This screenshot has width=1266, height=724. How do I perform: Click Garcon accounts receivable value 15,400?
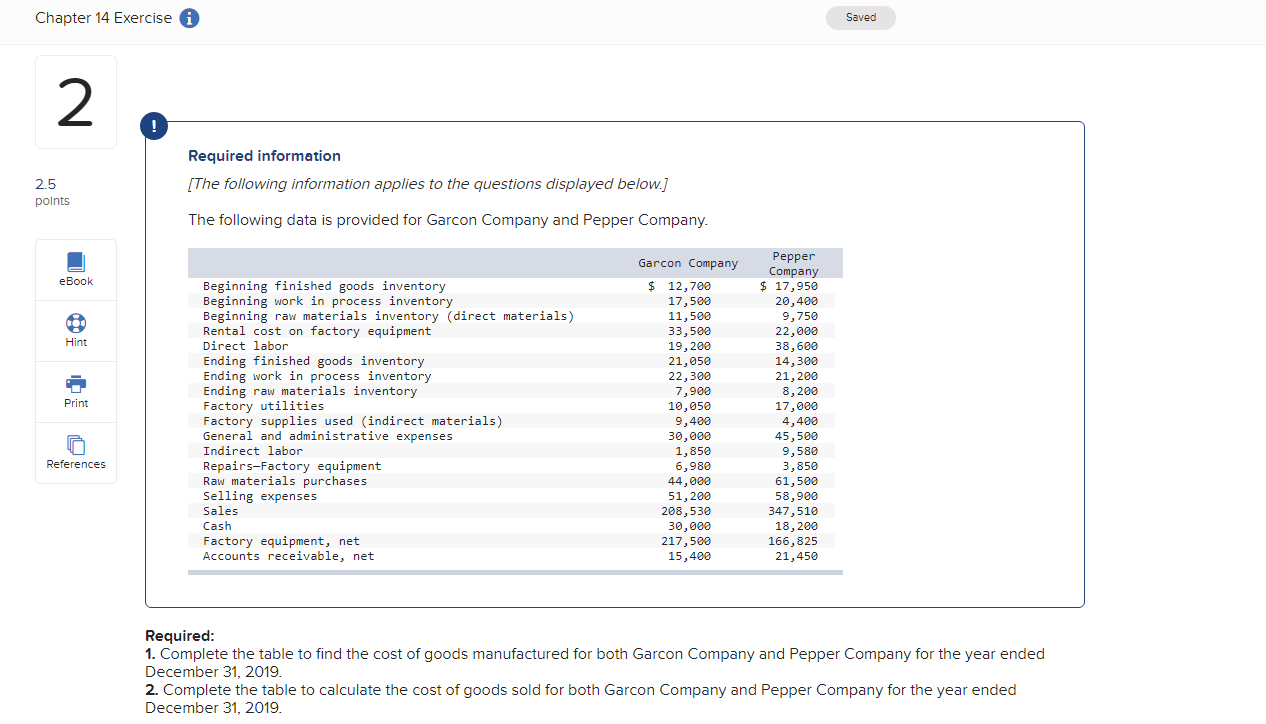(692, 556)
